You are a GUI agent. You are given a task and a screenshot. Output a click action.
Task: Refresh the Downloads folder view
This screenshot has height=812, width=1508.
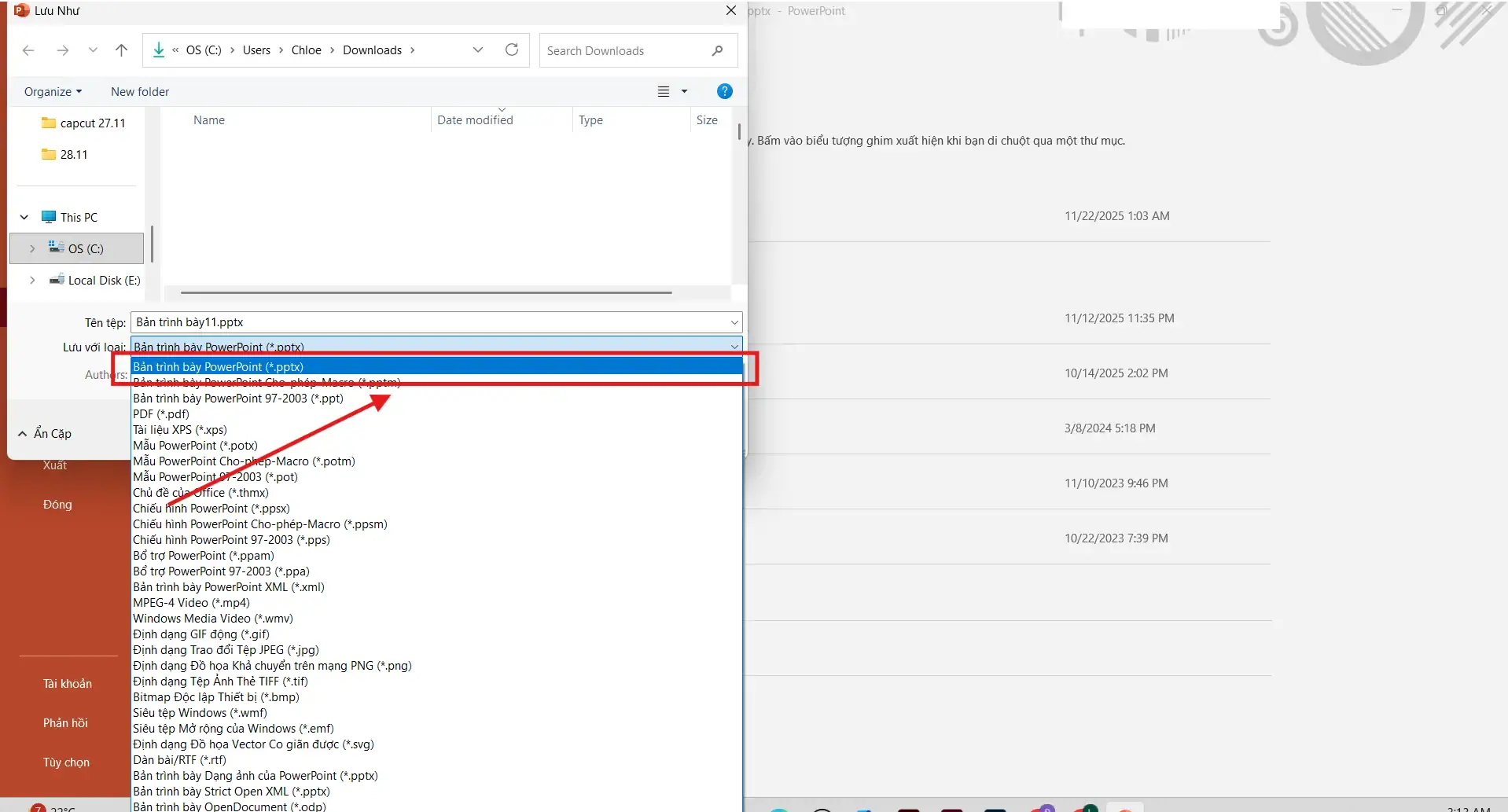coord(511,50)
